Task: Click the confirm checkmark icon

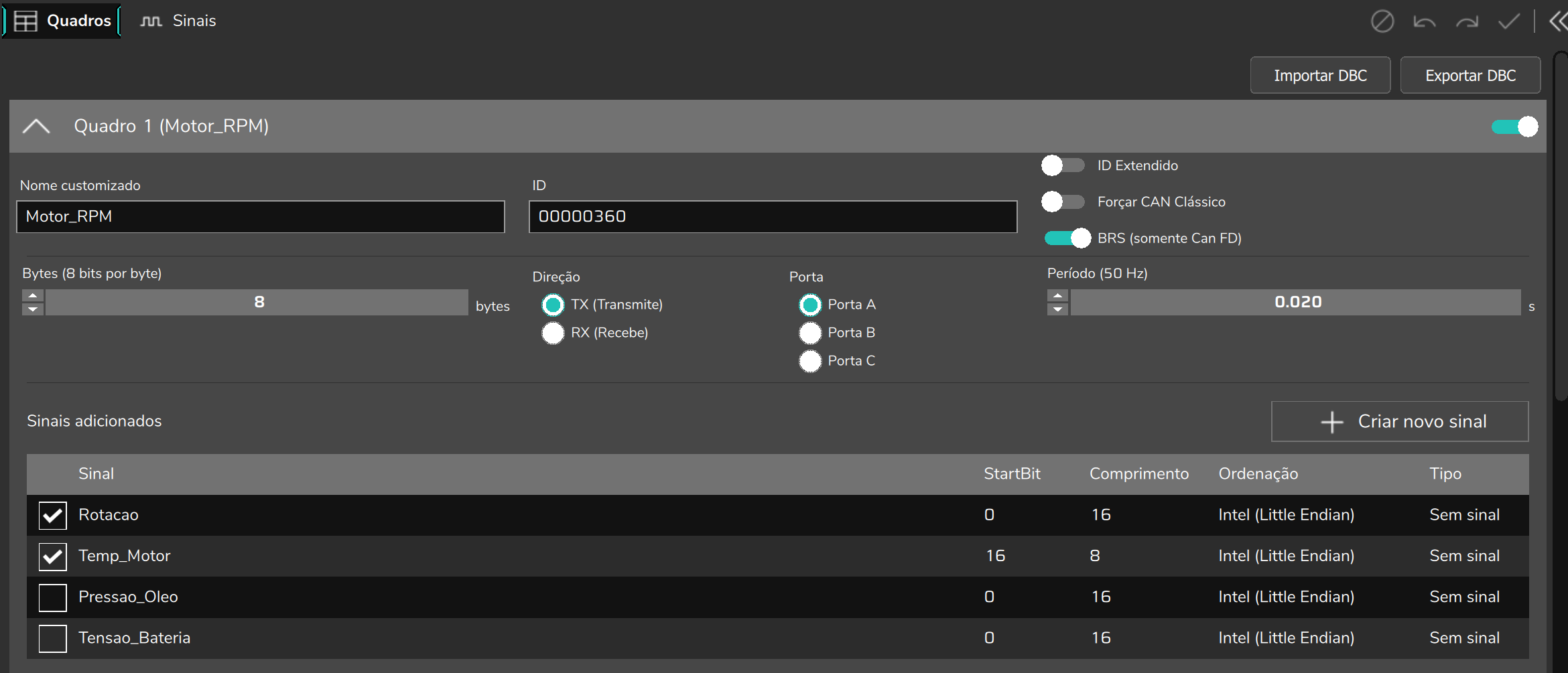Action: pyautogui.click(x=1509, y=21)
